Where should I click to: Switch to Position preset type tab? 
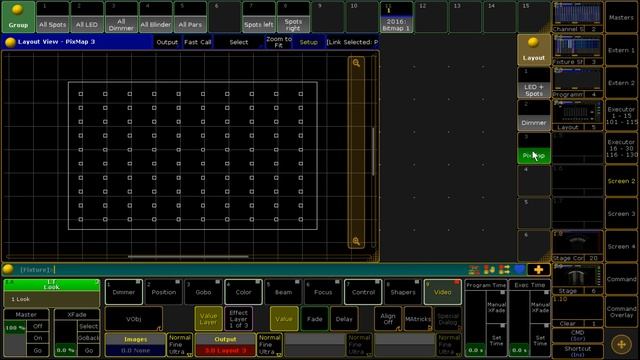(x=164, y=292)
